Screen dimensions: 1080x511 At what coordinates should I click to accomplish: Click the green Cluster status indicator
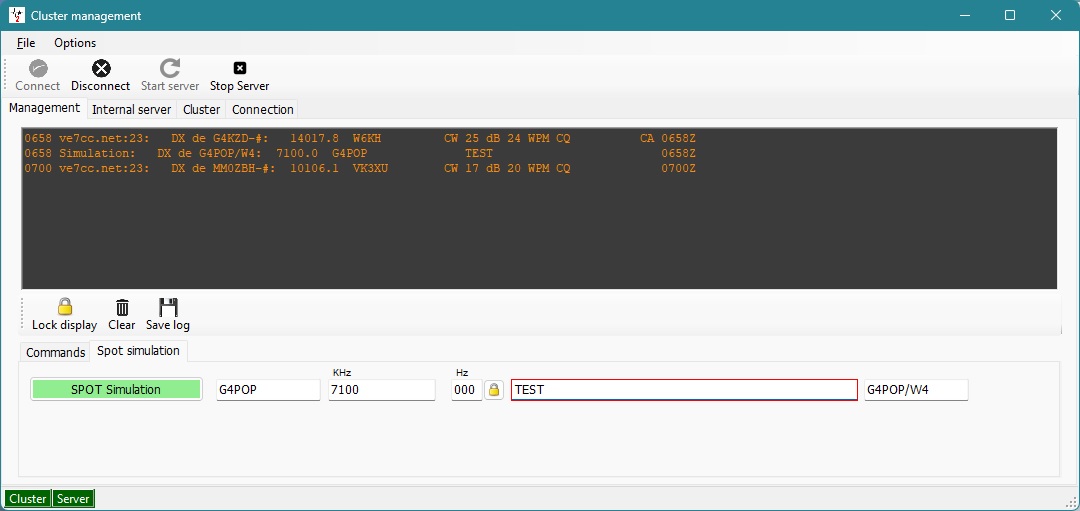[28, 499]
